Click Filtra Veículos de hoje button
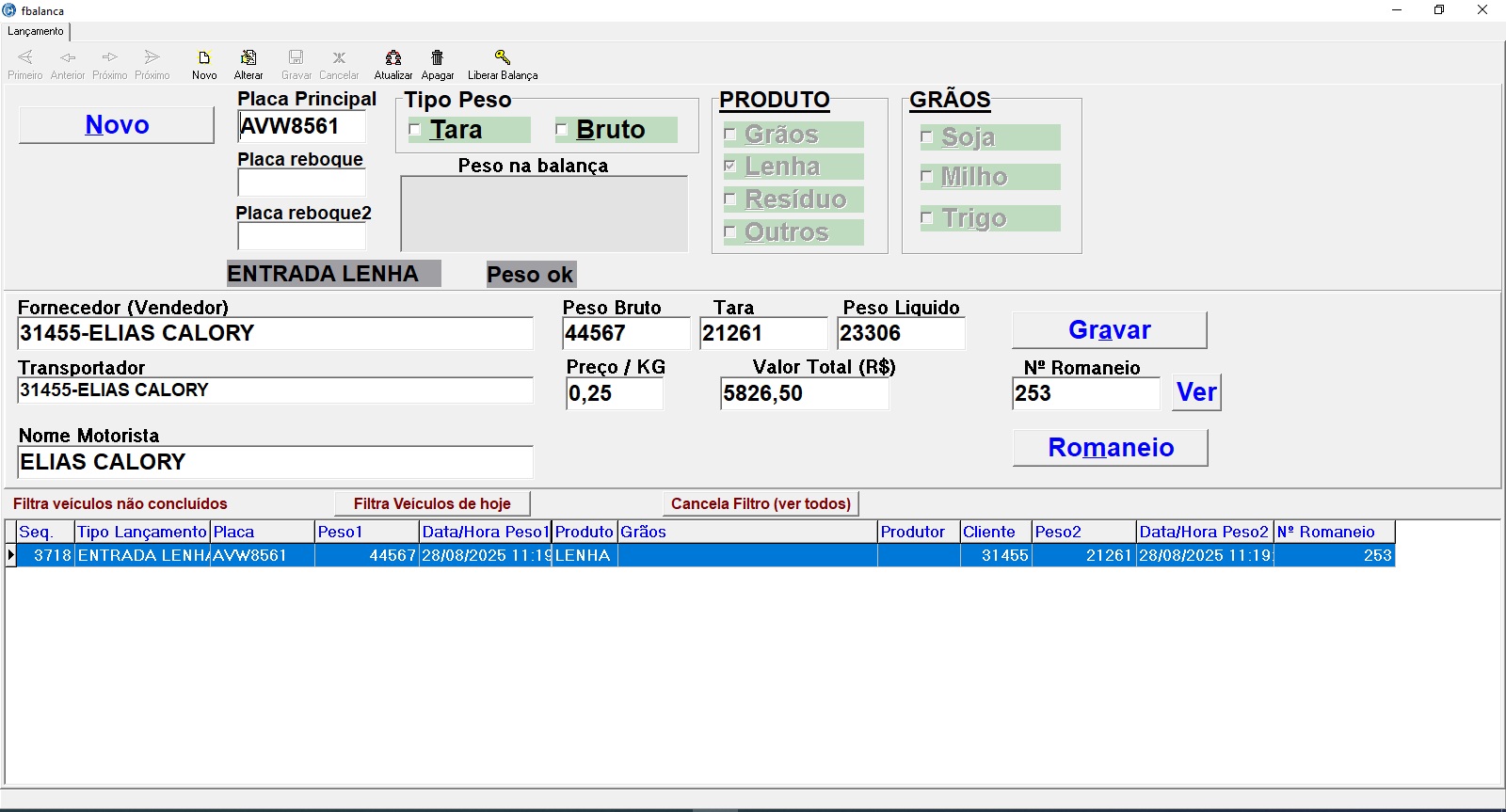 (432, 504)
